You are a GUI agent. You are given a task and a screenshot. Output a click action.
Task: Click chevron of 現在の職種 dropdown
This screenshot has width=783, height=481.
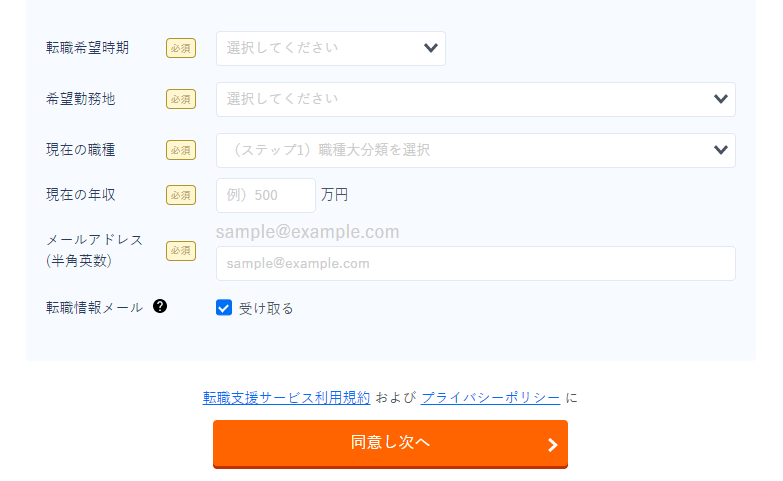(721, 150)
